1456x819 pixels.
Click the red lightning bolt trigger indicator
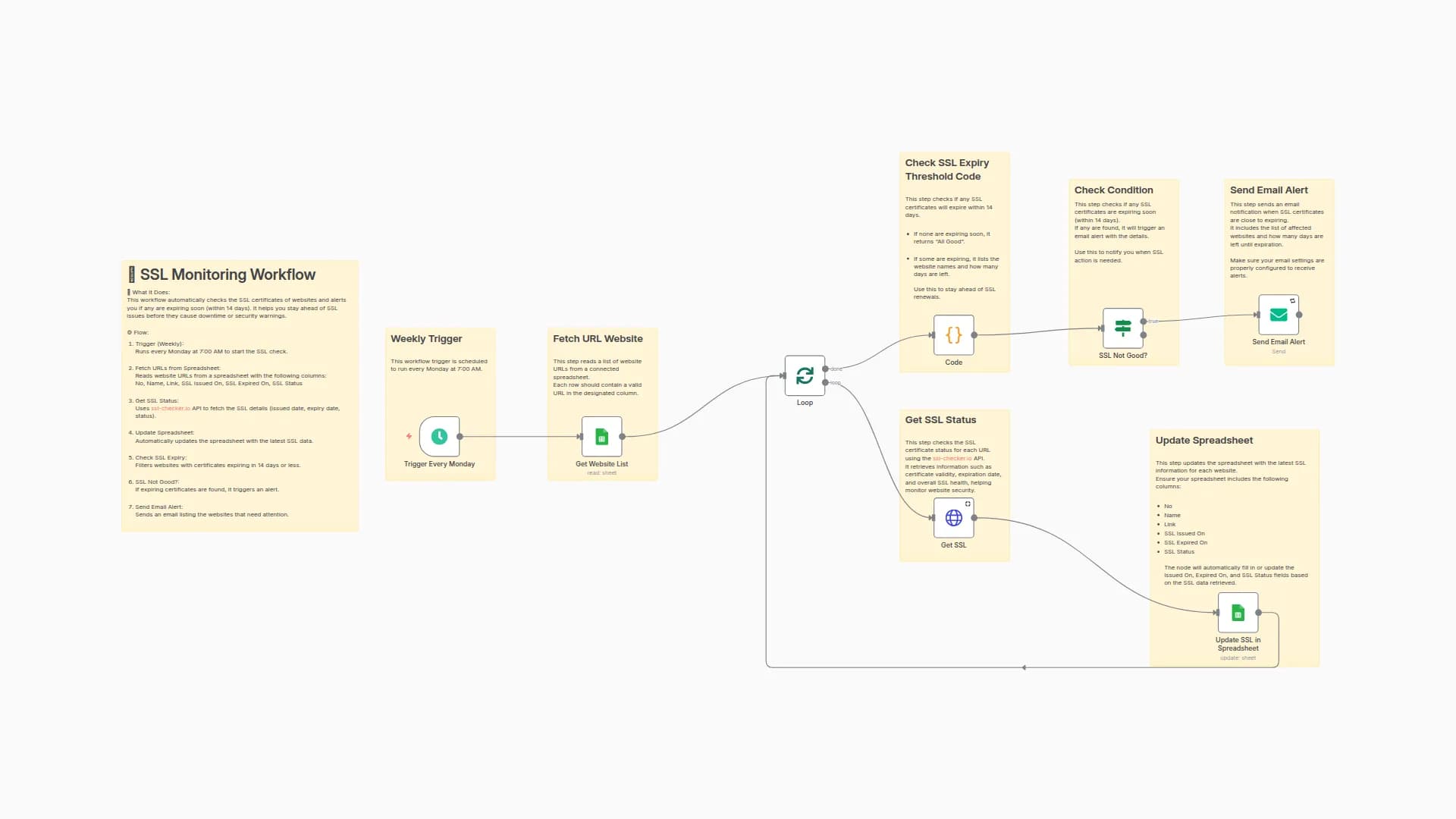(409, 436)
